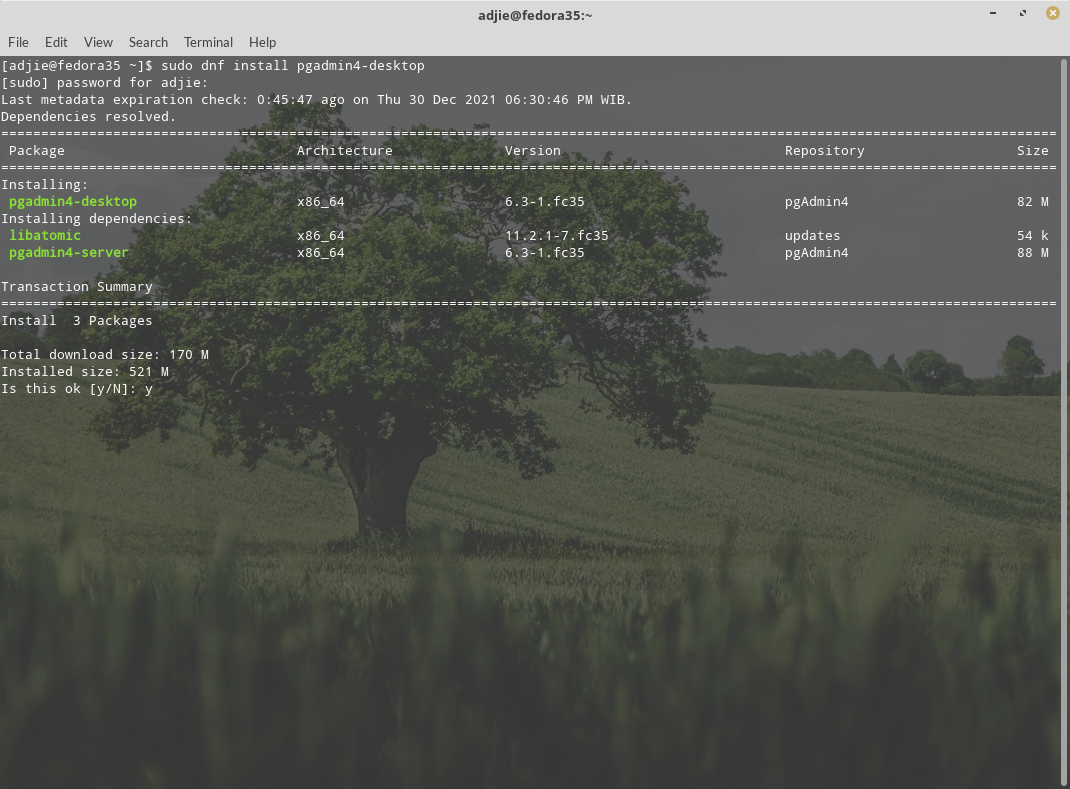Open the Edit menu

coord(56,42)
